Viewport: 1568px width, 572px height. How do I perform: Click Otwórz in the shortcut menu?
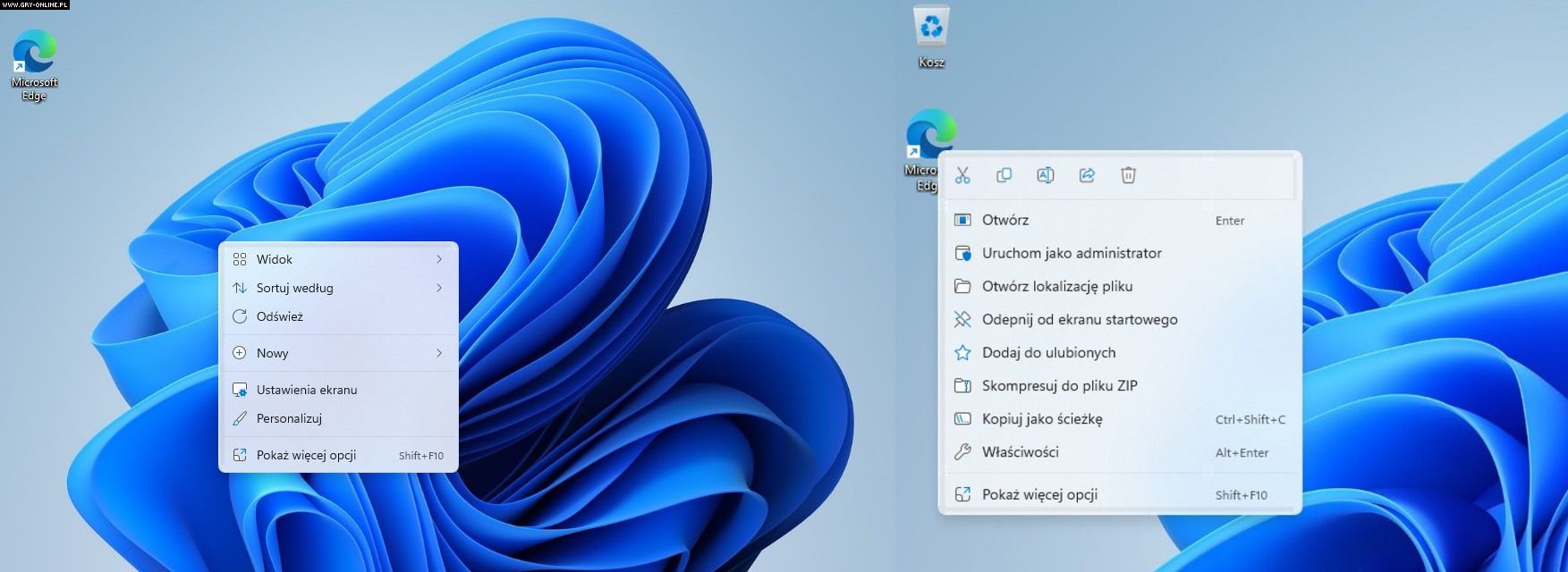(x=1005, y=220)
